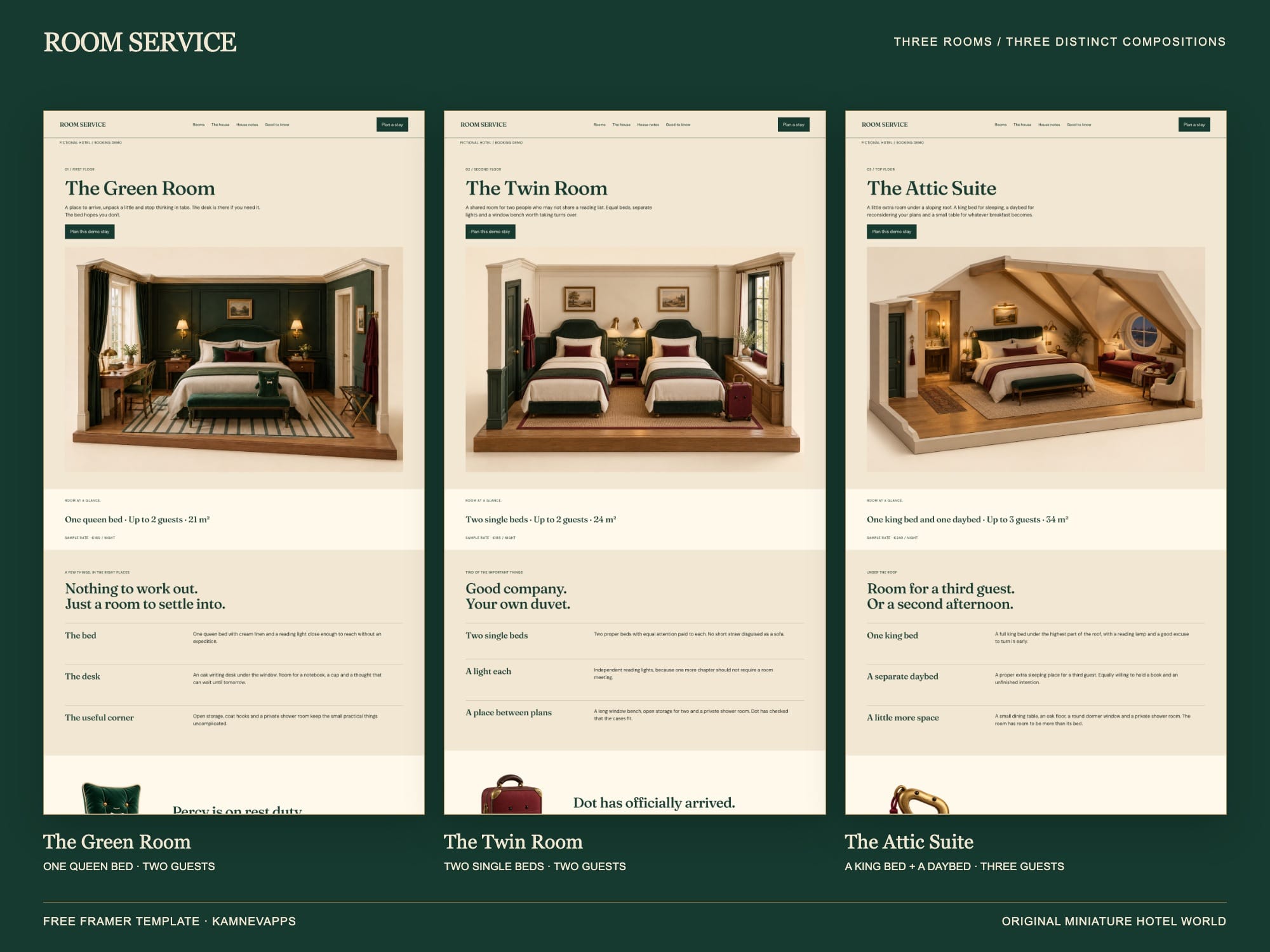Open The house link in Green Room page nav
This screenshot has width=1270, height=952.
click(x=220, y=125)
